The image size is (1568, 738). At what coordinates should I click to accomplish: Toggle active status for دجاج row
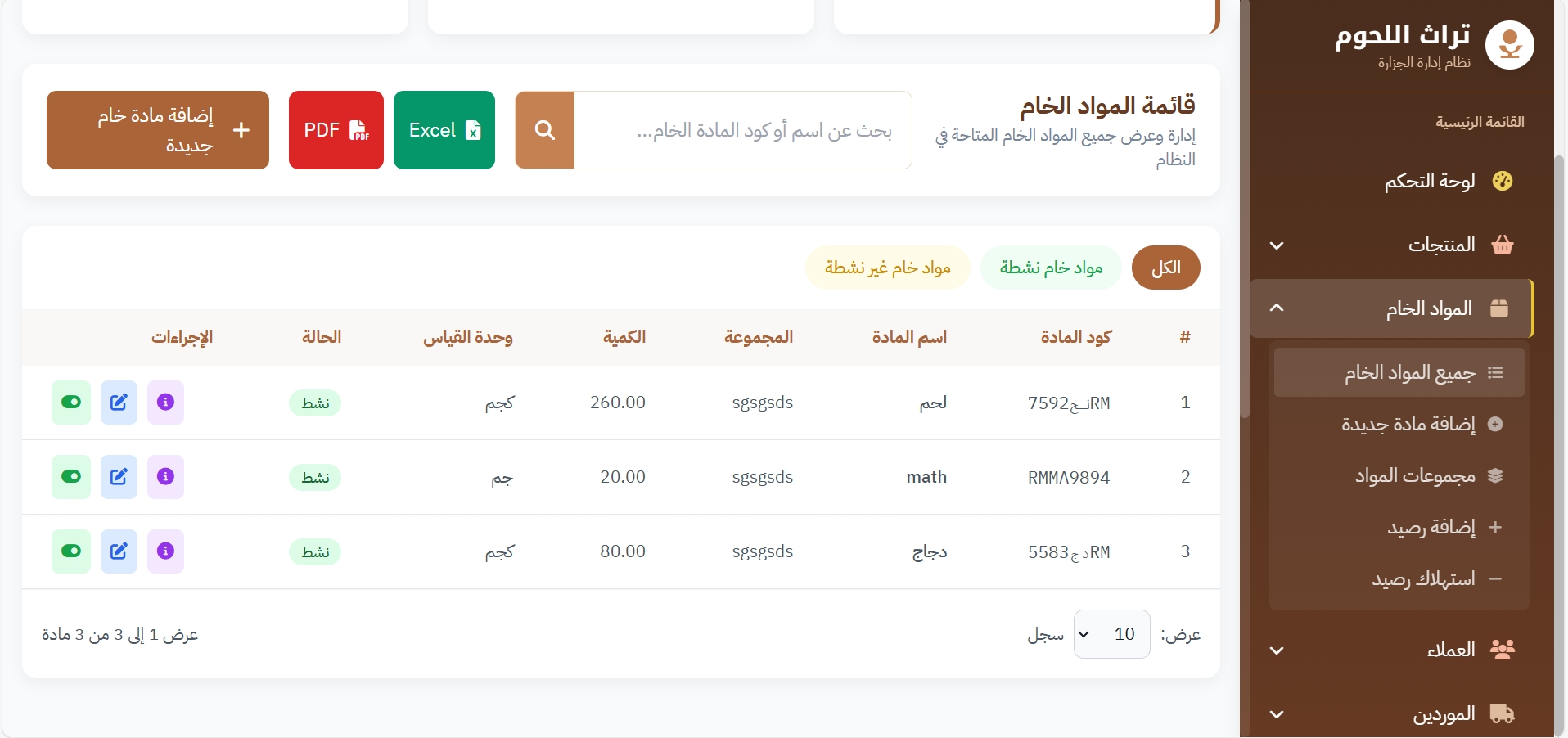(x=71, y=551)
